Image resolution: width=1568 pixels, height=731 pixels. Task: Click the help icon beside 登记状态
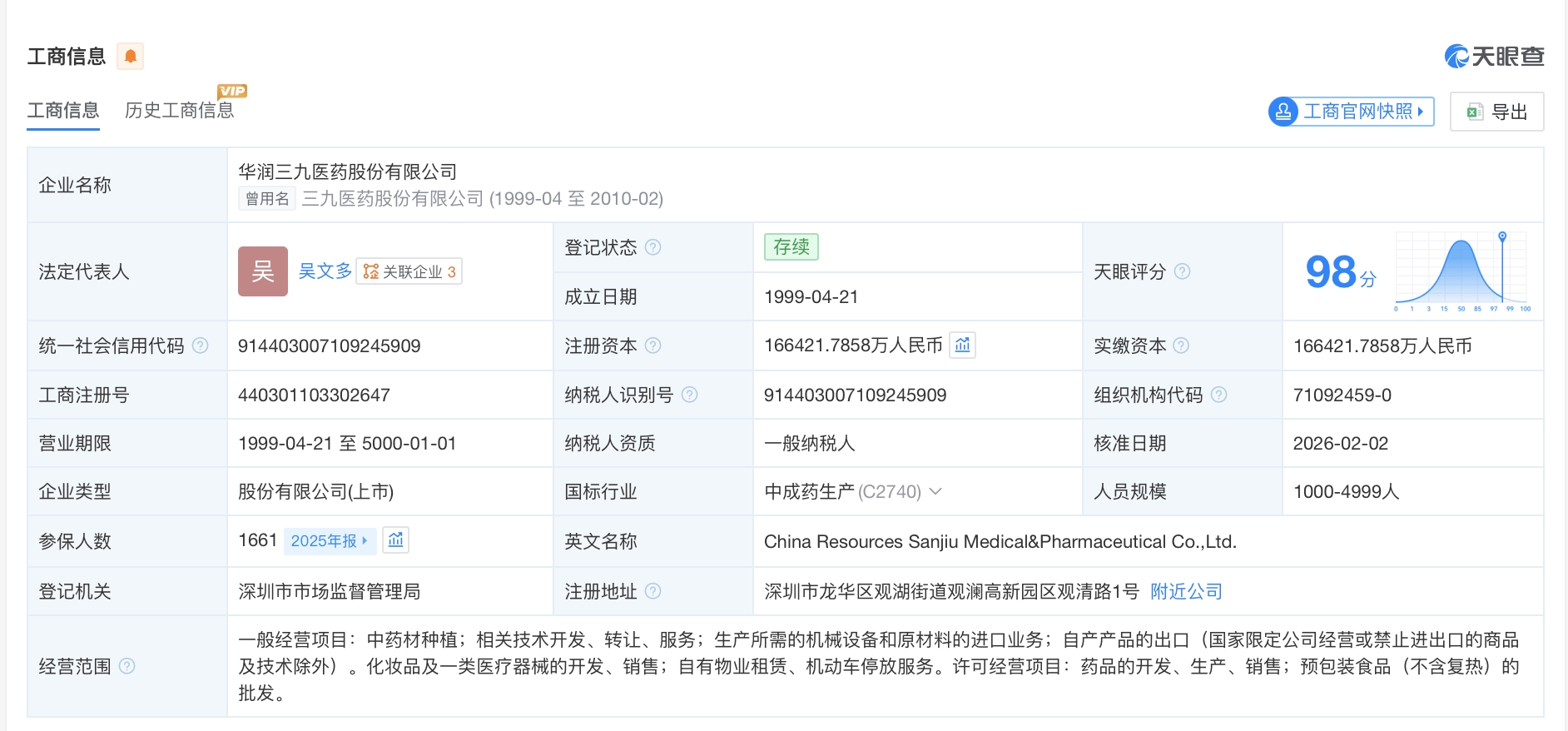pos(653,247)
